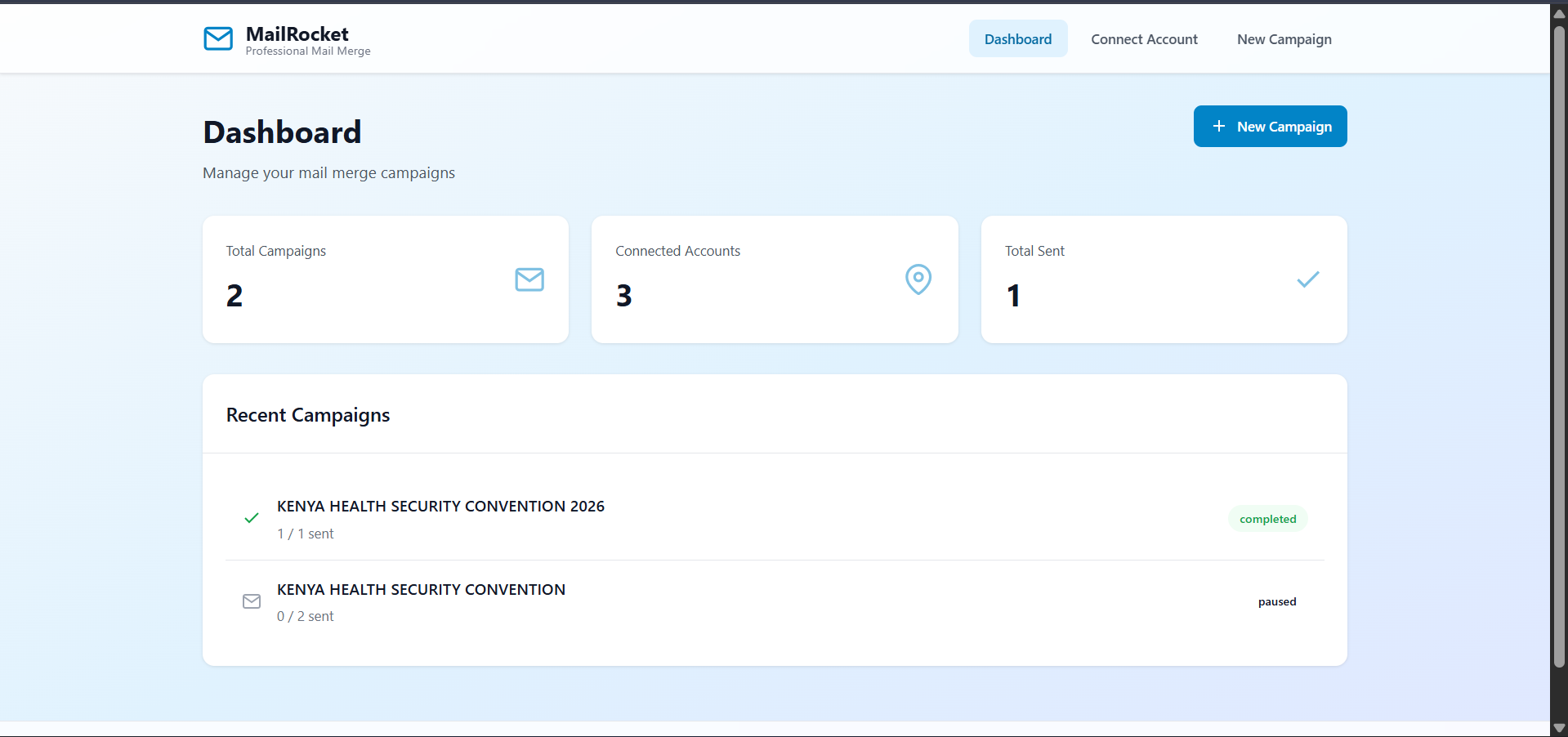The height and width of the screenshot is (737, 1568).
Task: Select the Total Campaigns stat card
Action: coord(385,279)
